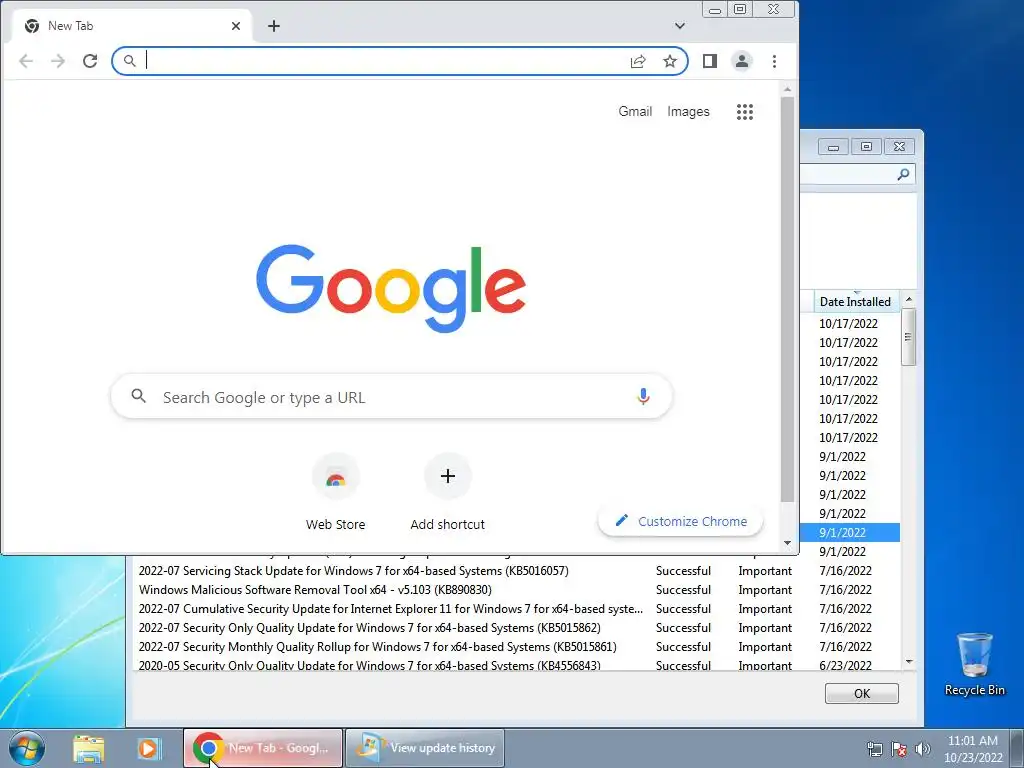
Task: Open the tab search chevron in Chrome
Action: coord(680,26)
